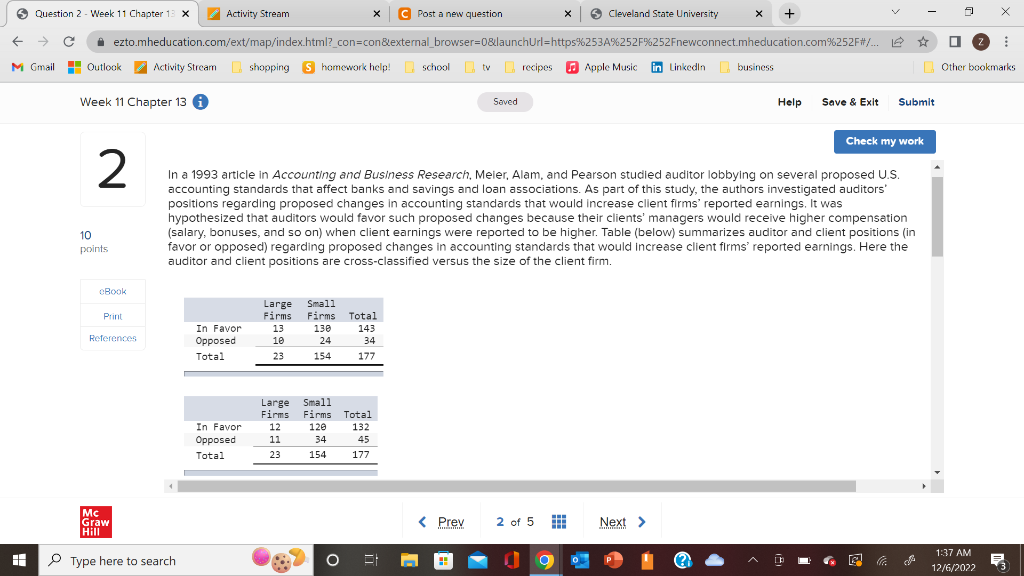Close the Cleveland State University tab
Image resolution: width=1024 pixels, height=576 pixels.
coord(759,14)
